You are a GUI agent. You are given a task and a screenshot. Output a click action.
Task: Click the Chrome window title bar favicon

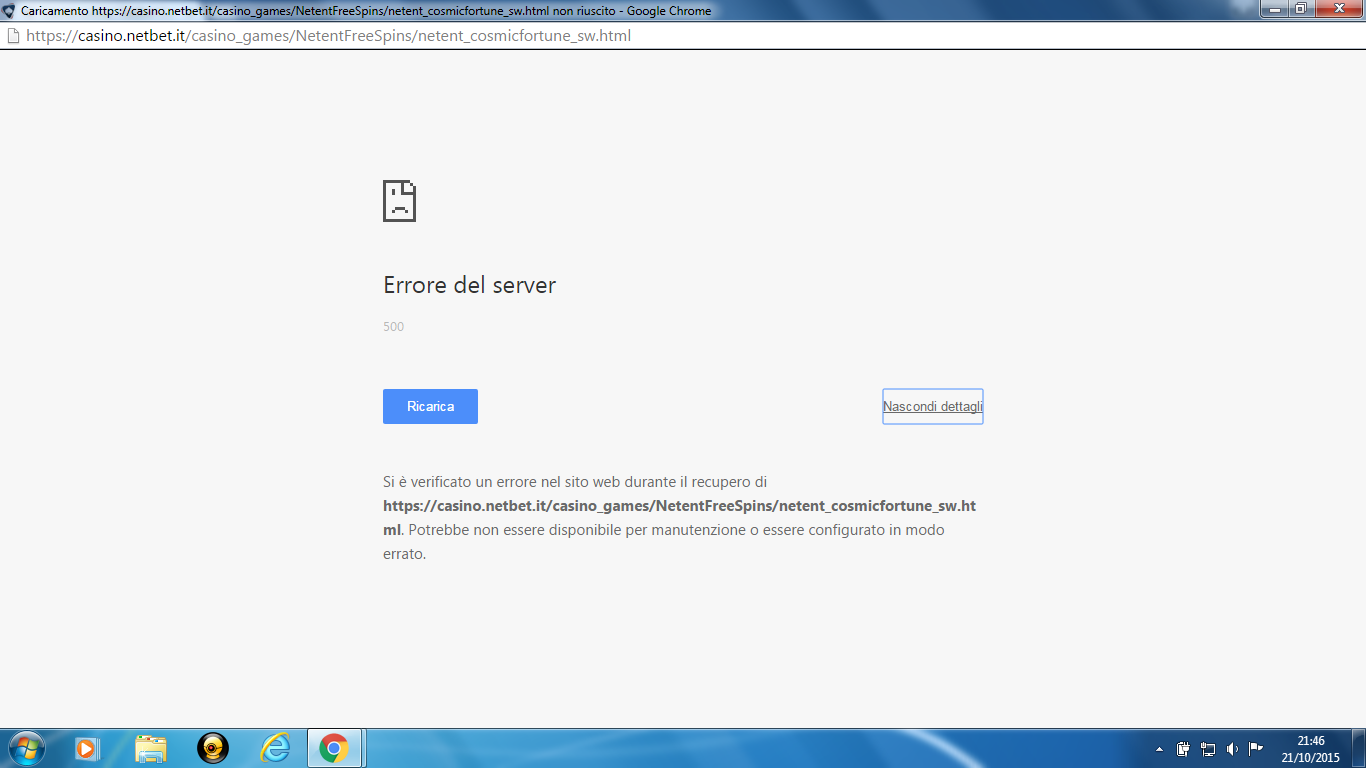pyautogui.click(x=9, y=10)
